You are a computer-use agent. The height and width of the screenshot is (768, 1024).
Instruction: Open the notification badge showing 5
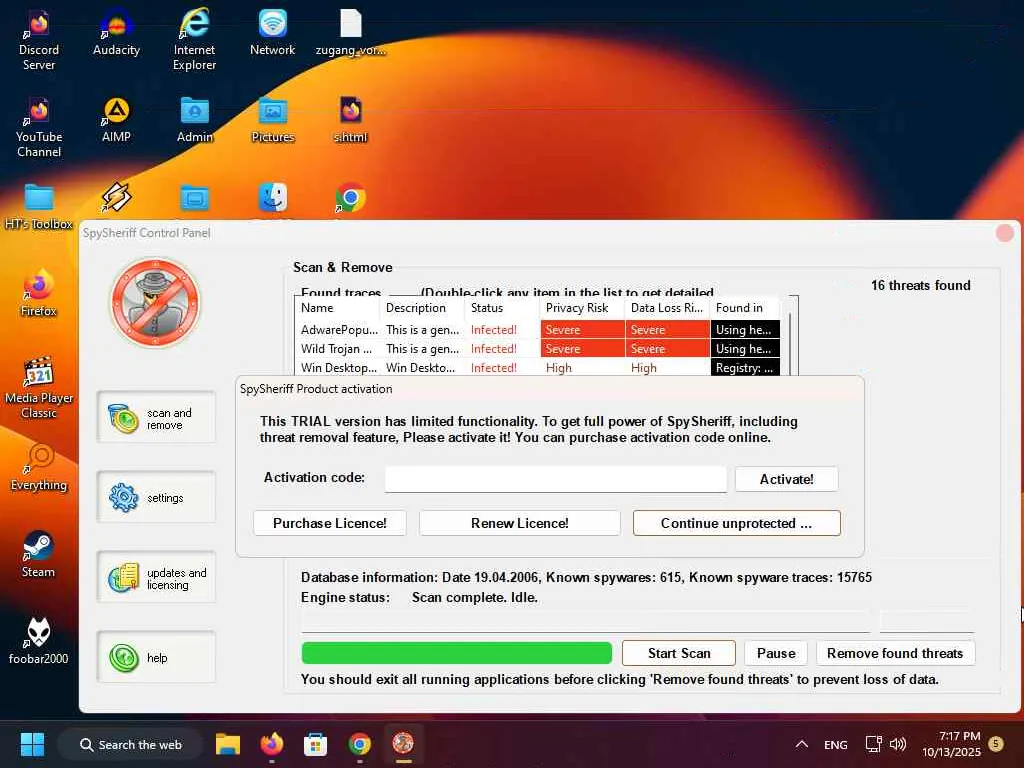click(x=996, y=744)
